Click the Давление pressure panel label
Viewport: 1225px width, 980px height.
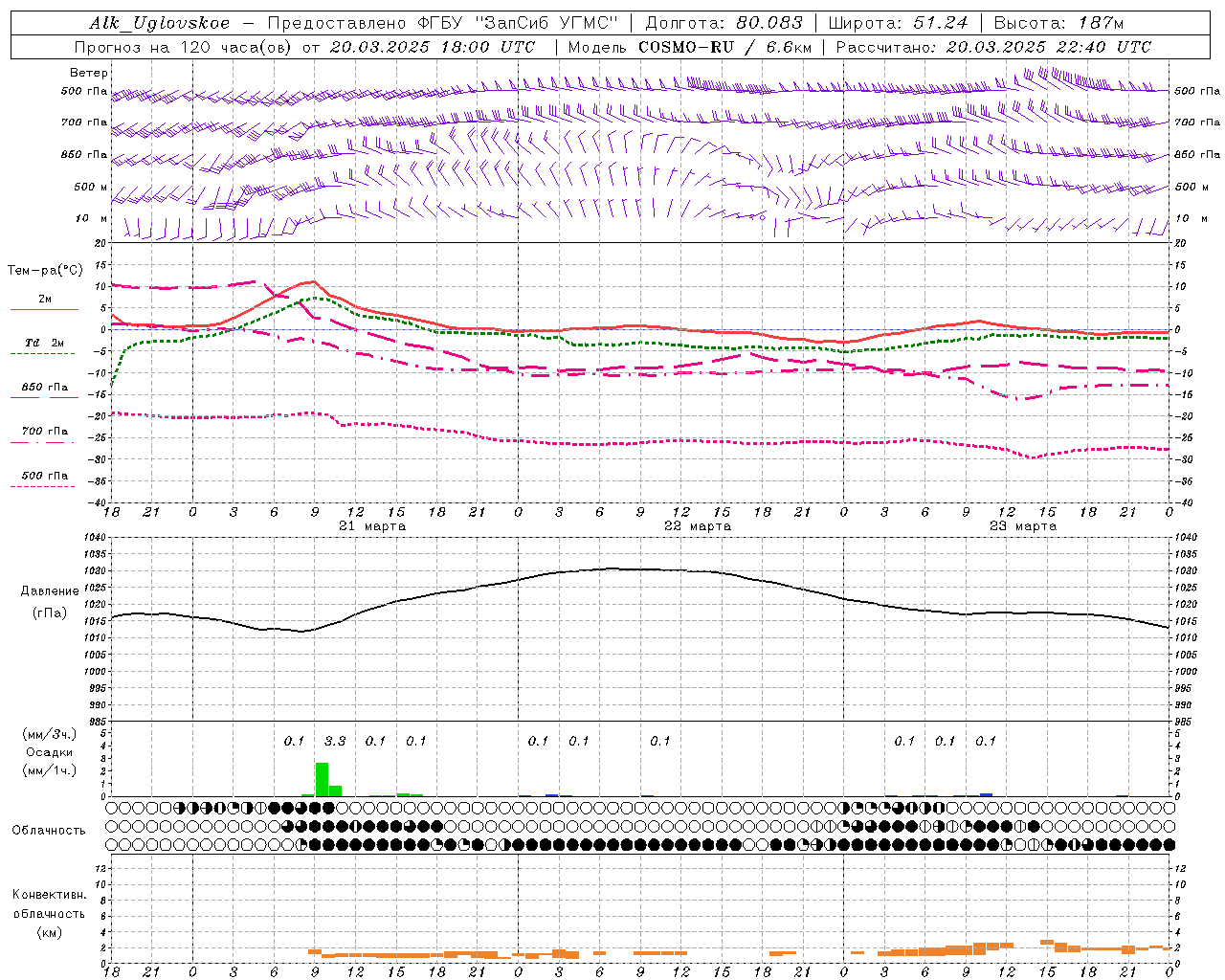point(49,591)
